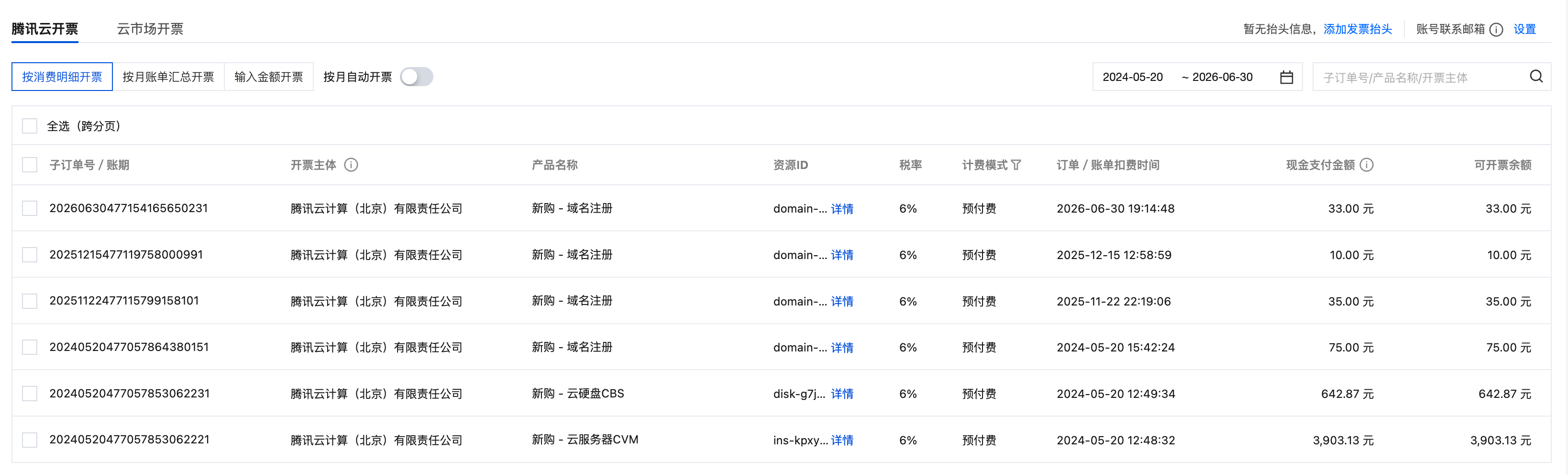Screen dimensions: 1568x475
Task: Toggle 按月自动开票 switch
Action: (x=417, y=77)
